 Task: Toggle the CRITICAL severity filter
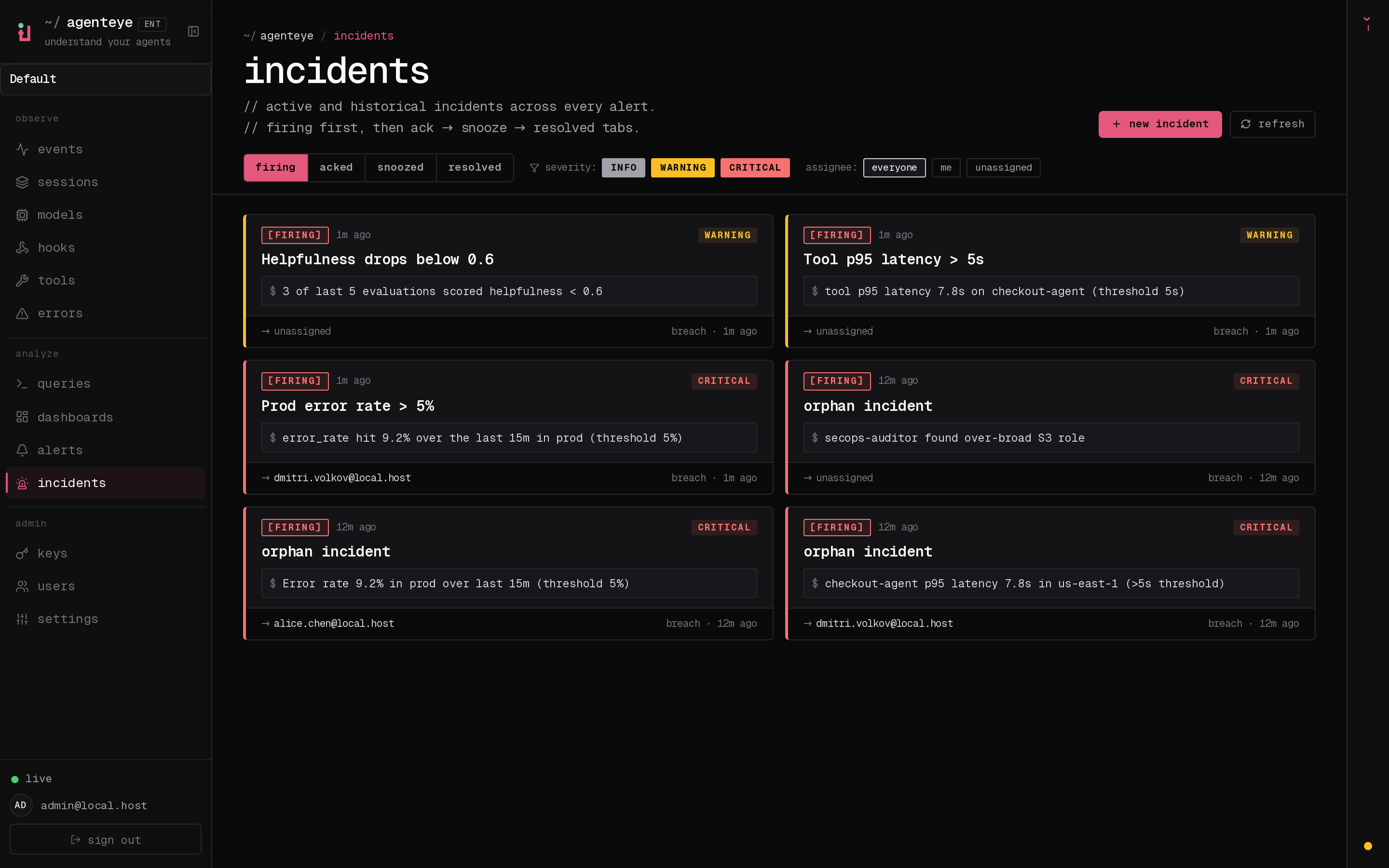click(755, 168)
